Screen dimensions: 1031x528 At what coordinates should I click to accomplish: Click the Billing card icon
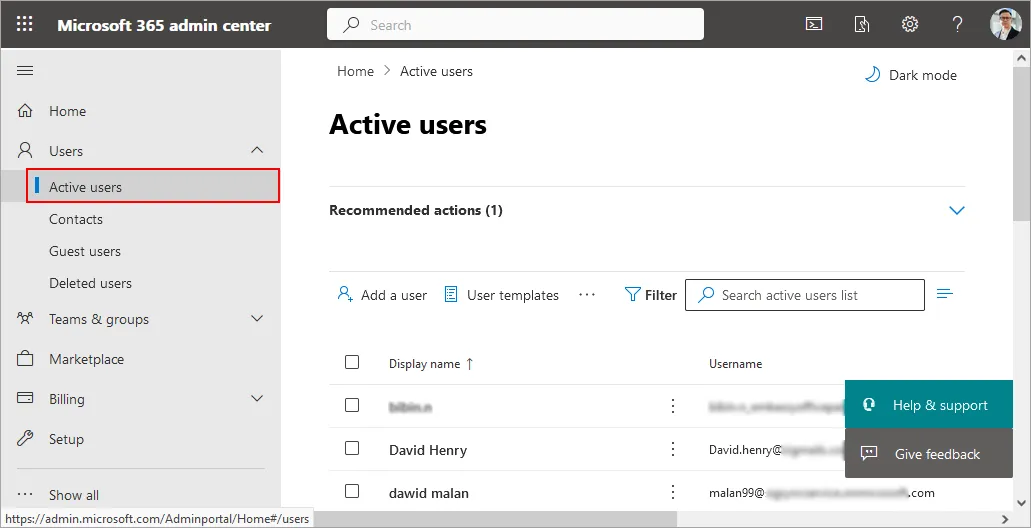[x=25, y=398]
